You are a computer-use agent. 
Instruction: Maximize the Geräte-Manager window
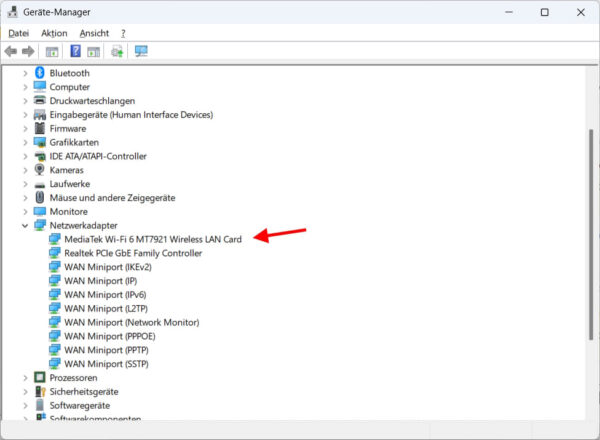(x=545, y=12)
